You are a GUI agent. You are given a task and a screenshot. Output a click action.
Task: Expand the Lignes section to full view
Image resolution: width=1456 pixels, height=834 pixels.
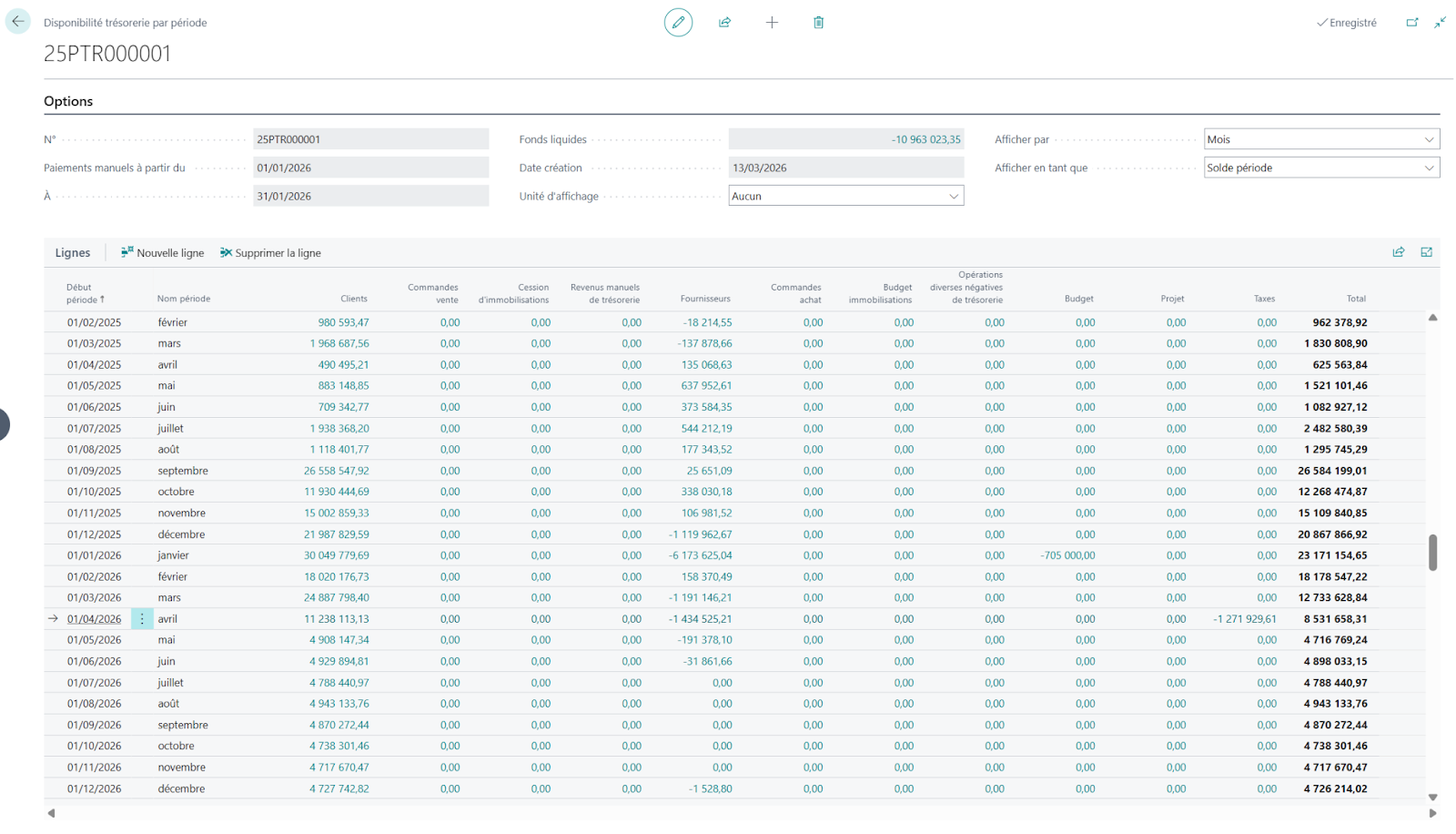tap(1426, 252)
